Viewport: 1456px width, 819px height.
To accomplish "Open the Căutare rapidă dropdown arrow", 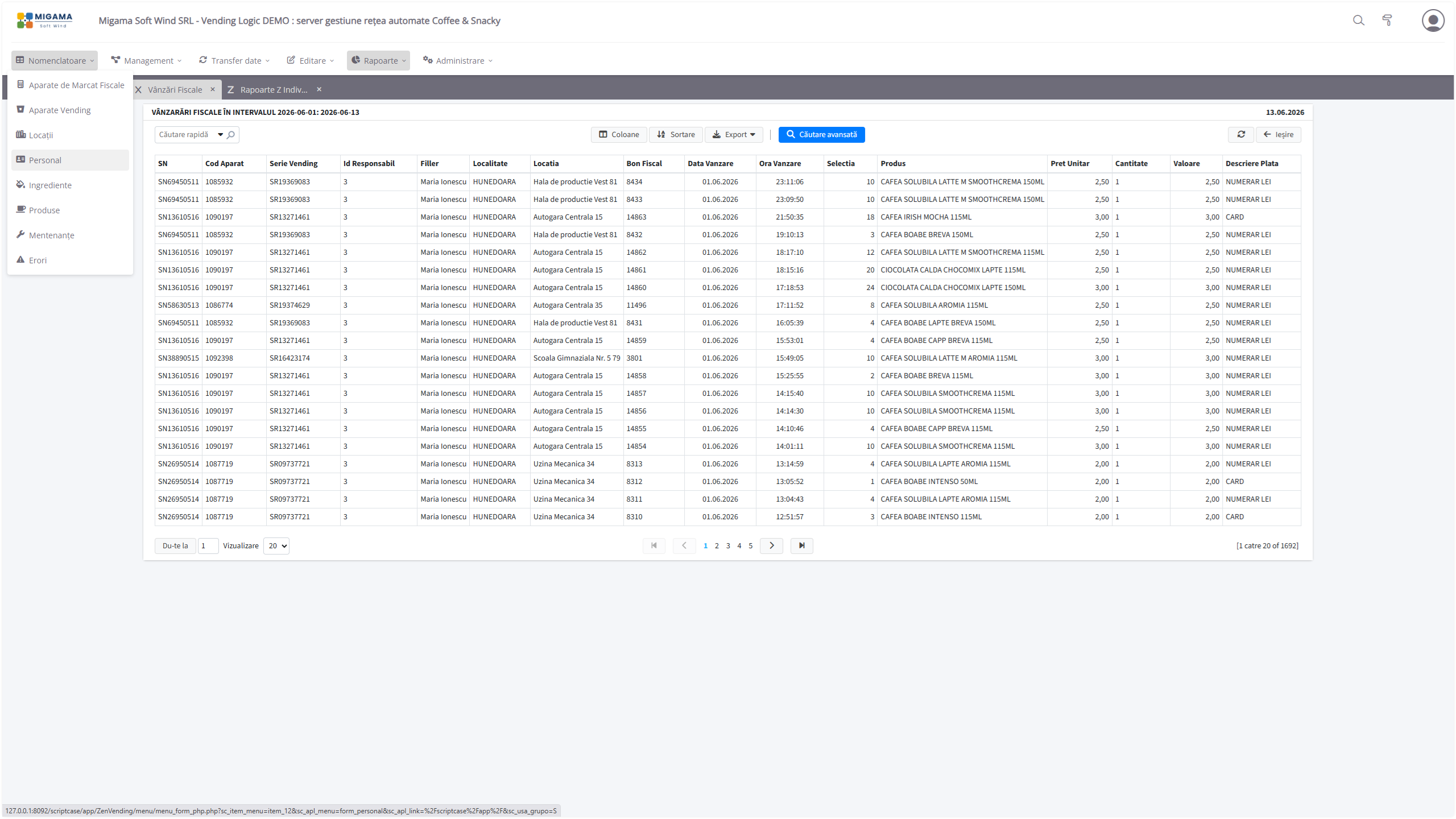I will click(220, 135).
